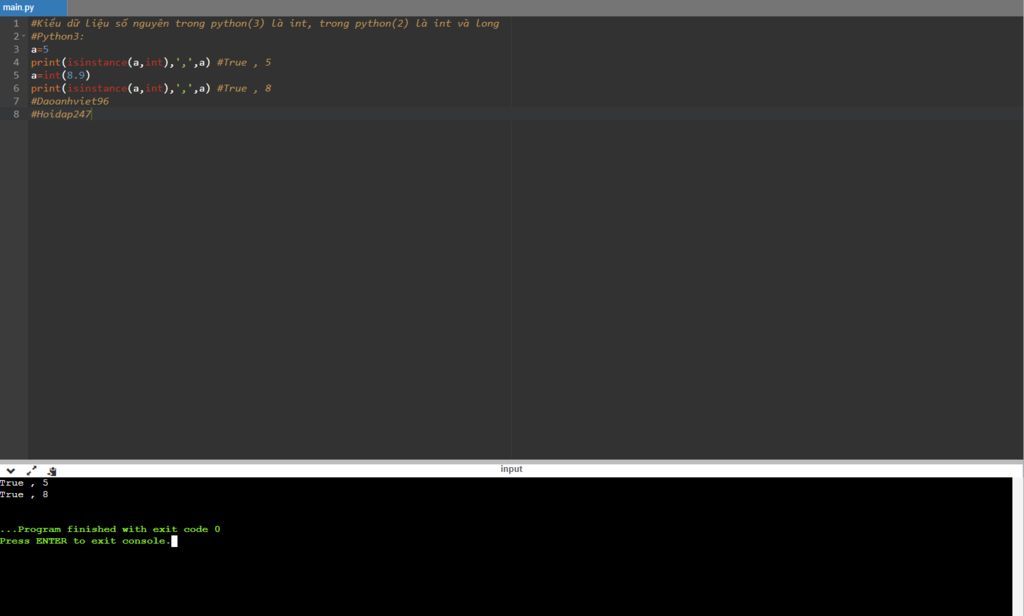Click line number 1 in the gutter
Screen dimensions: 1024x616
point(16,24)
